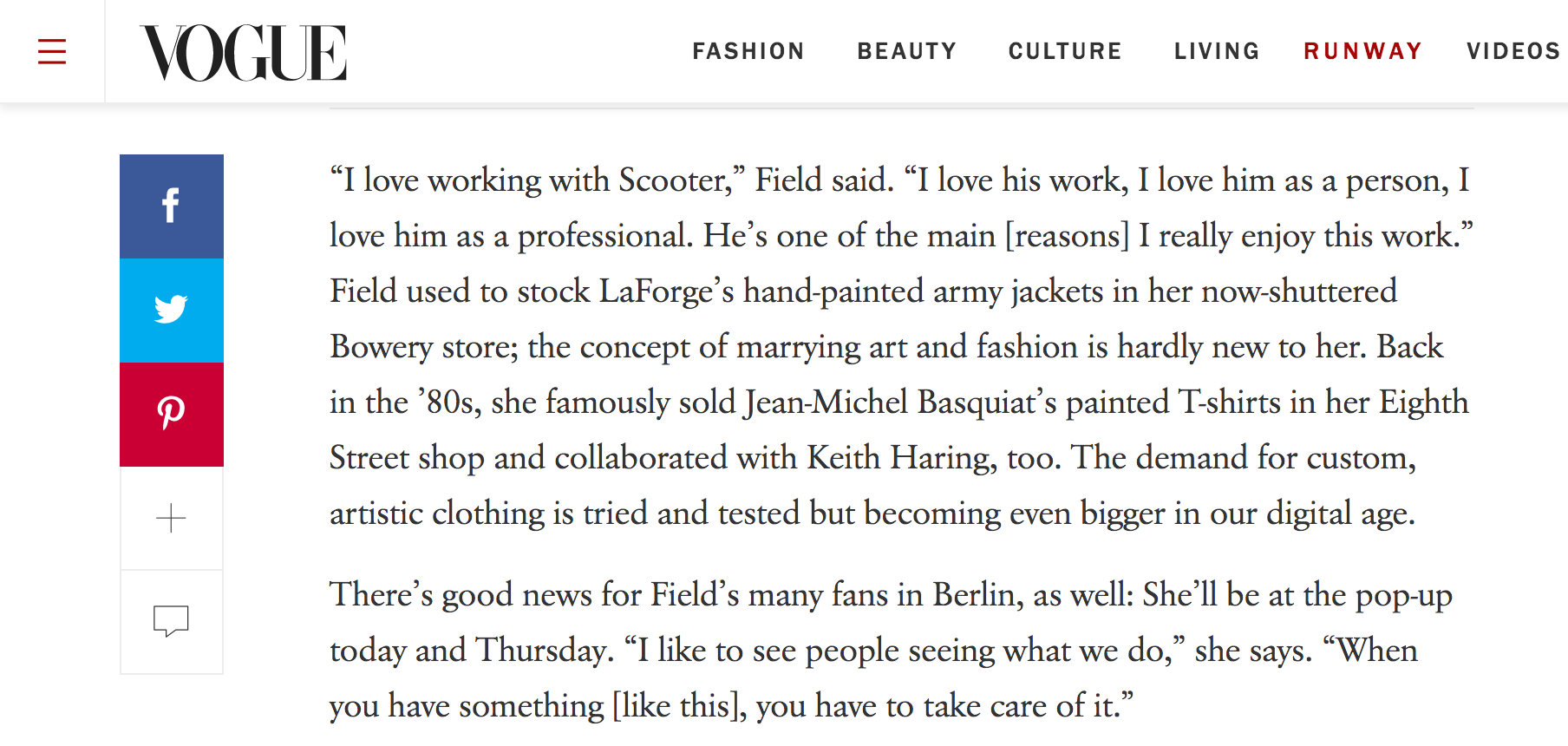Share article on Twitter
Screen dimensions: 1568x746
[x=172, y=311]
